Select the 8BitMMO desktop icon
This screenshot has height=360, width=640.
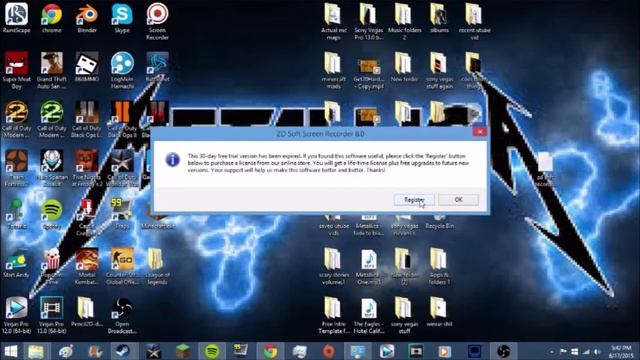(87, 67)
